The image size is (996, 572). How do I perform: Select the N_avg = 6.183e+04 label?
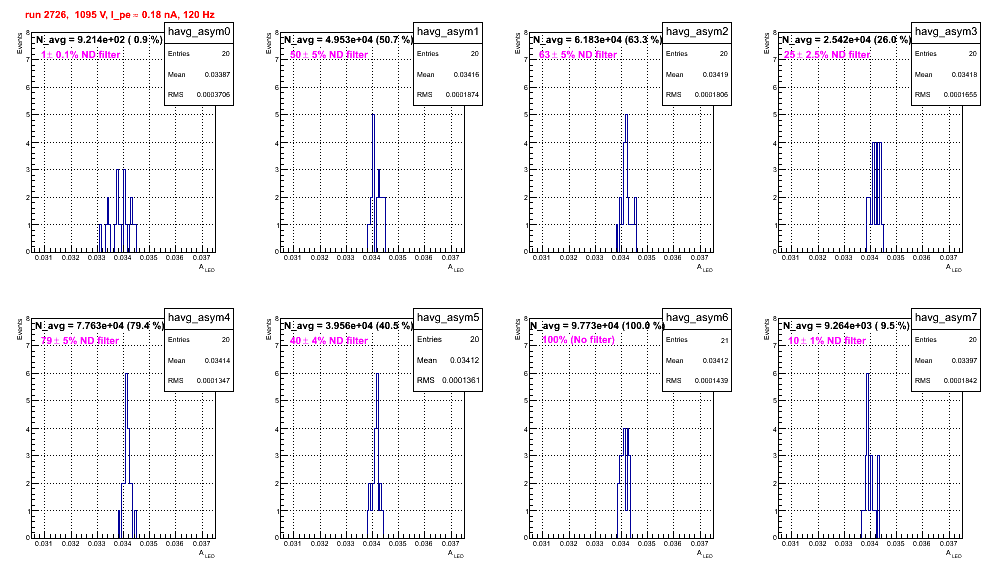pyautogui.click(x=597, y=40)
